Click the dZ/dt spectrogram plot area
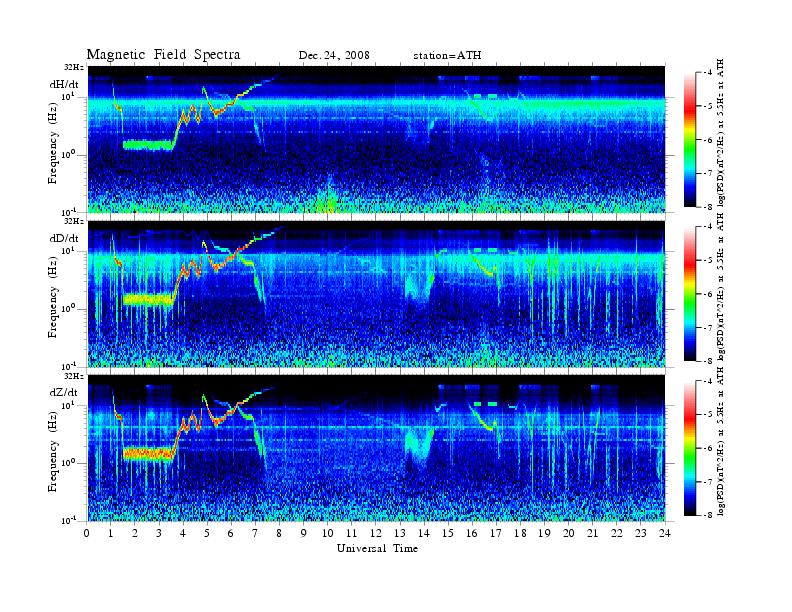The width and height of the screenshot is (792, 612). pyautogui.click(x=377, y=448)
